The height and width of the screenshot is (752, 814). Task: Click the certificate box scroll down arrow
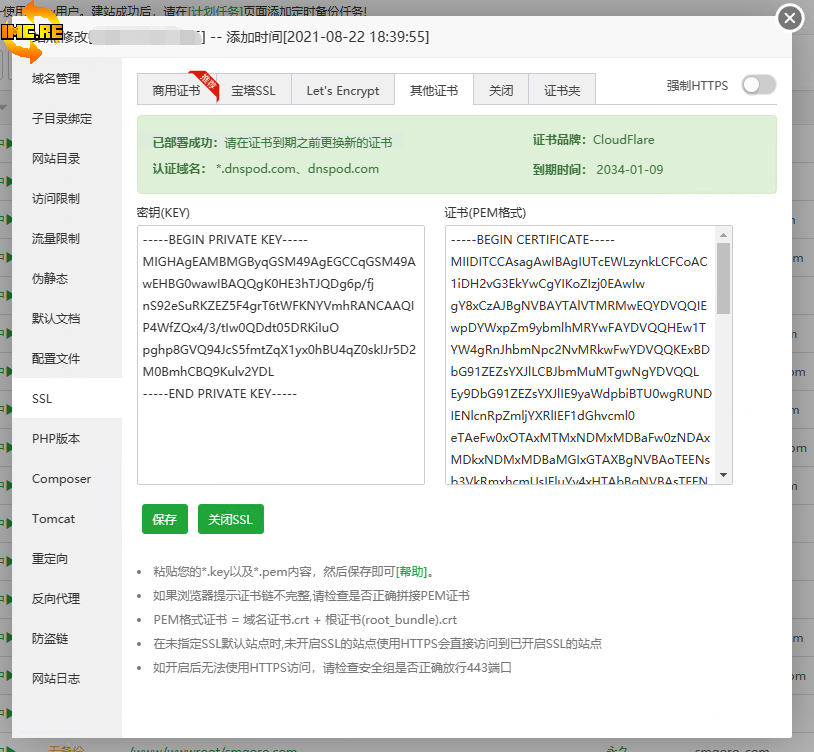724,475
